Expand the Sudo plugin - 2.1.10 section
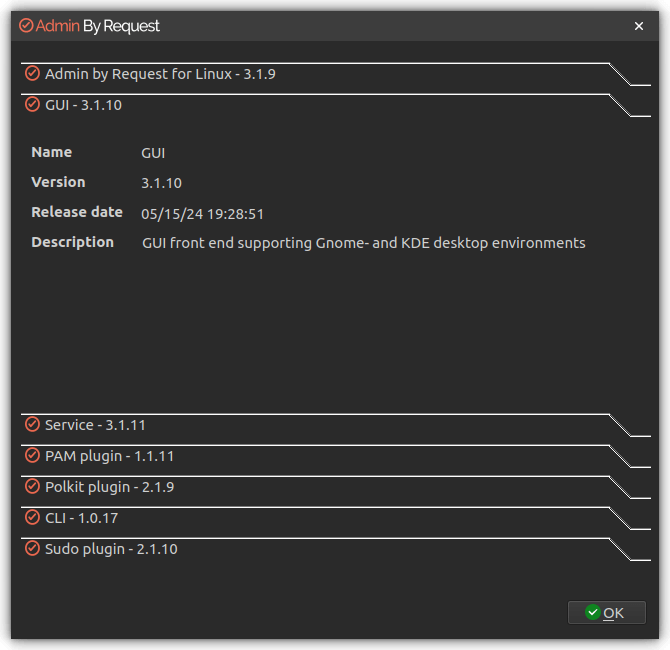Image resolution: width=670 pixels, height=650 pixels. pyautogui.click(x=336, y=549)
